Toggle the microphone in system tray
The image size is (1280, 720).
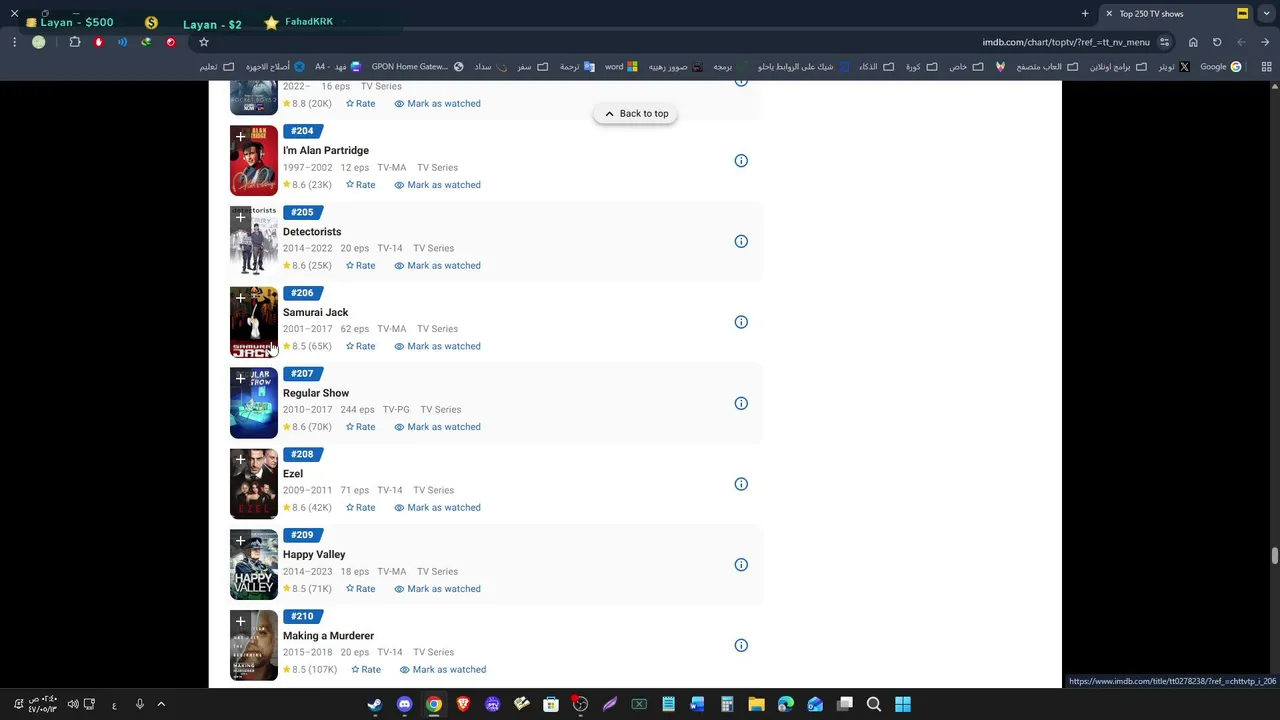coord(140,704)
